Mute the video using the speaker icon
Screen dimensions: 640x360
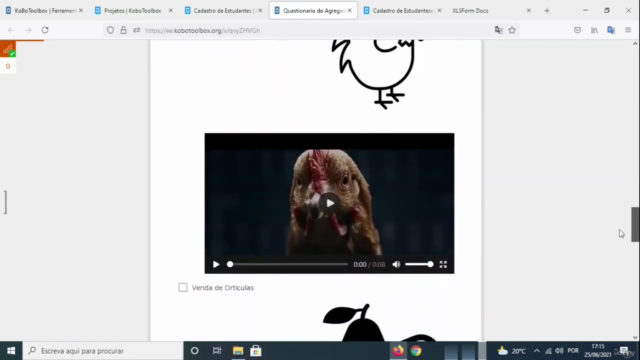396,264
